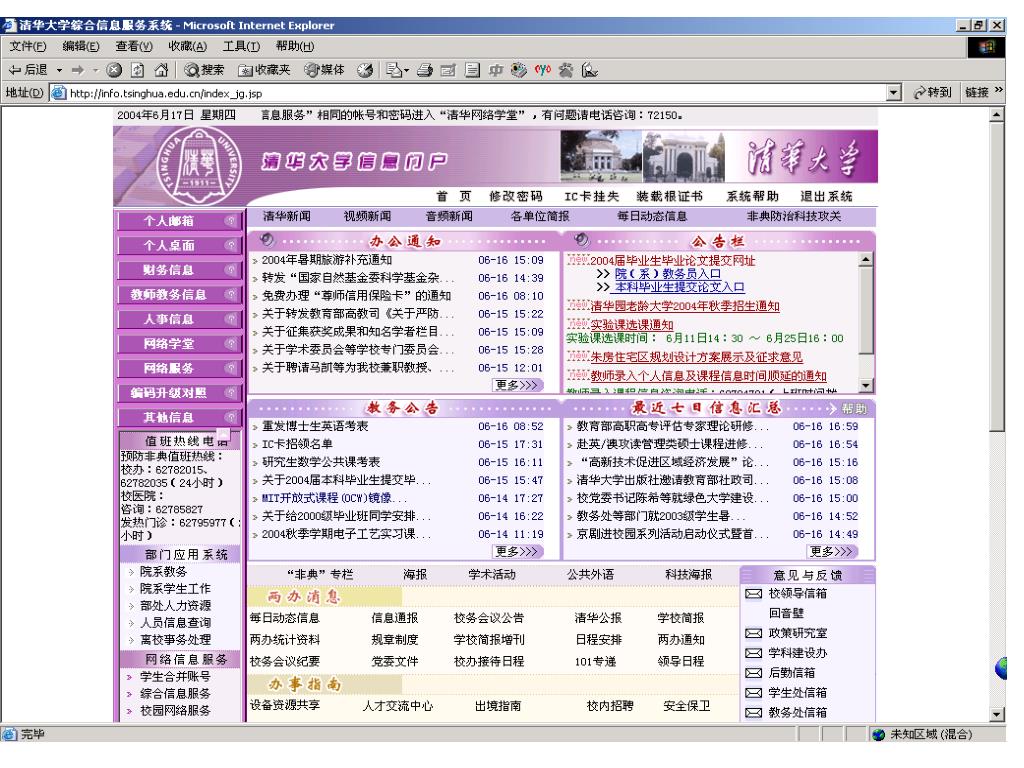Open the 院(系)教务员入口 link
This screenshot has width=1024, height=768.
click(667, 274)
